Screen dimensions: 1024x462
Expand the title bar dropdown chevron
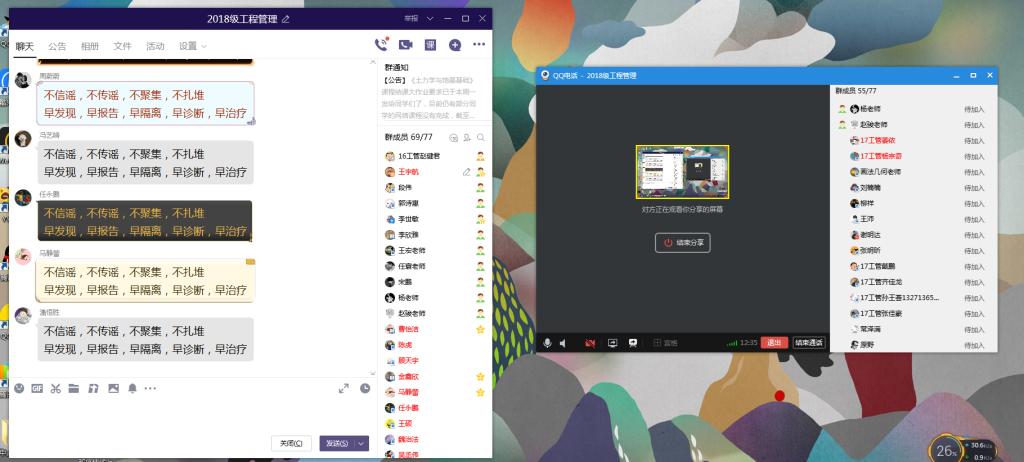(429, 19)
